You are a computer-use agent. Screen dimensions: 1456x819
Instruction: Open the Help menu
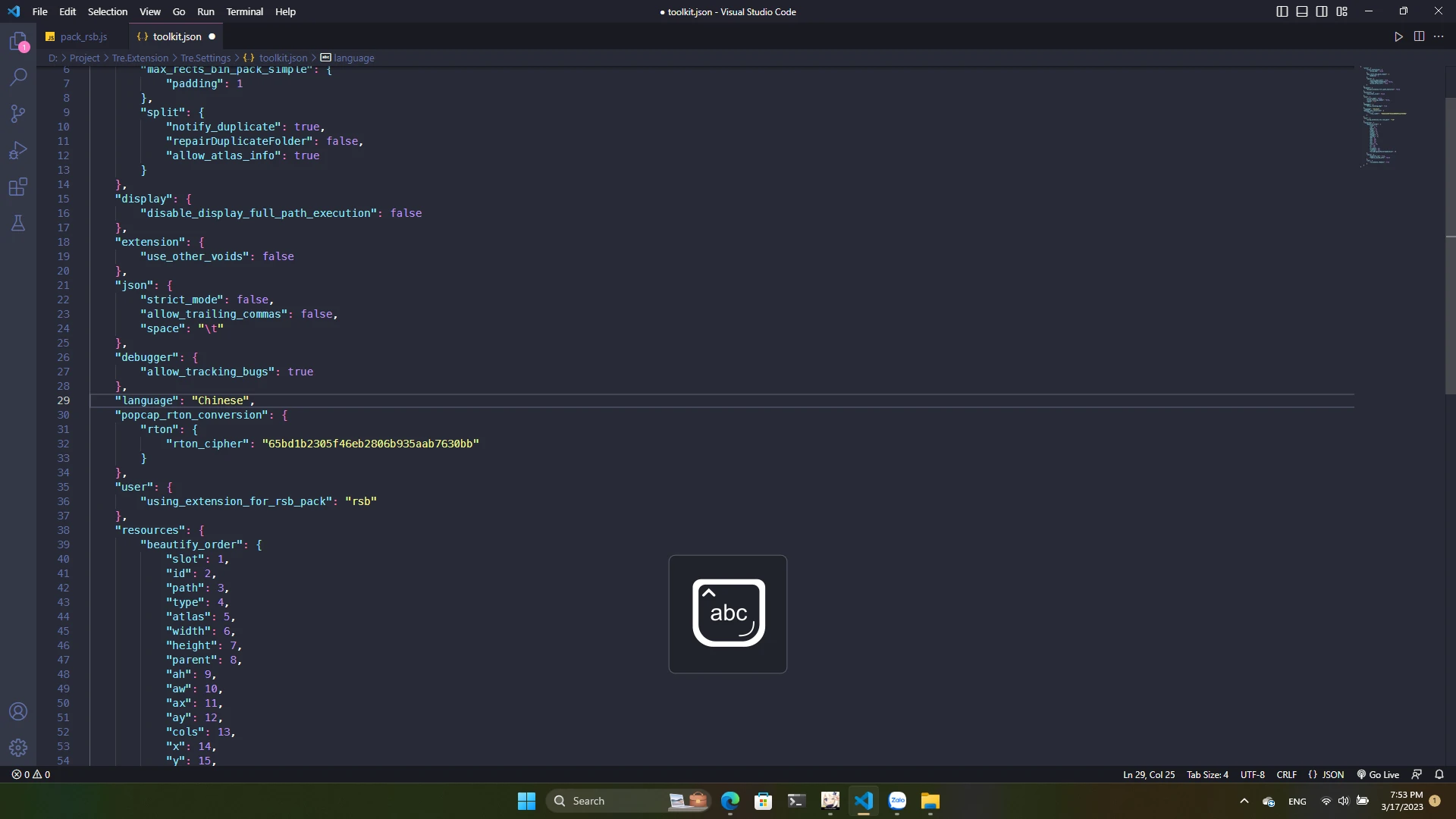coord(285,11)
